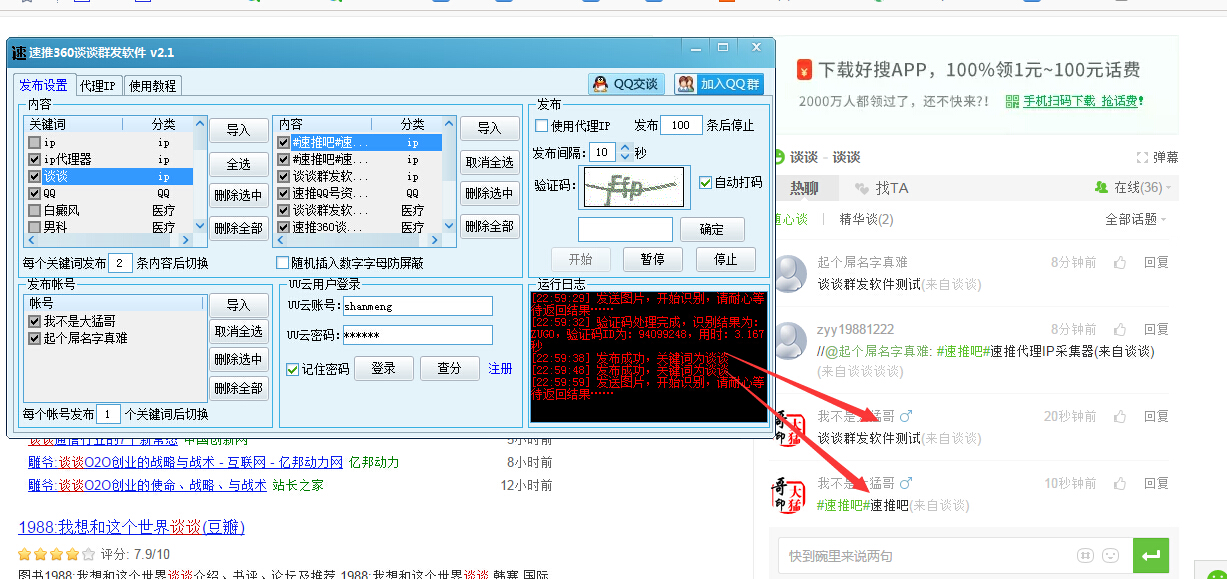Click the 速推 software logo in title bar
The height and width of the screenshot is (579, 1227).
[19, 52]
